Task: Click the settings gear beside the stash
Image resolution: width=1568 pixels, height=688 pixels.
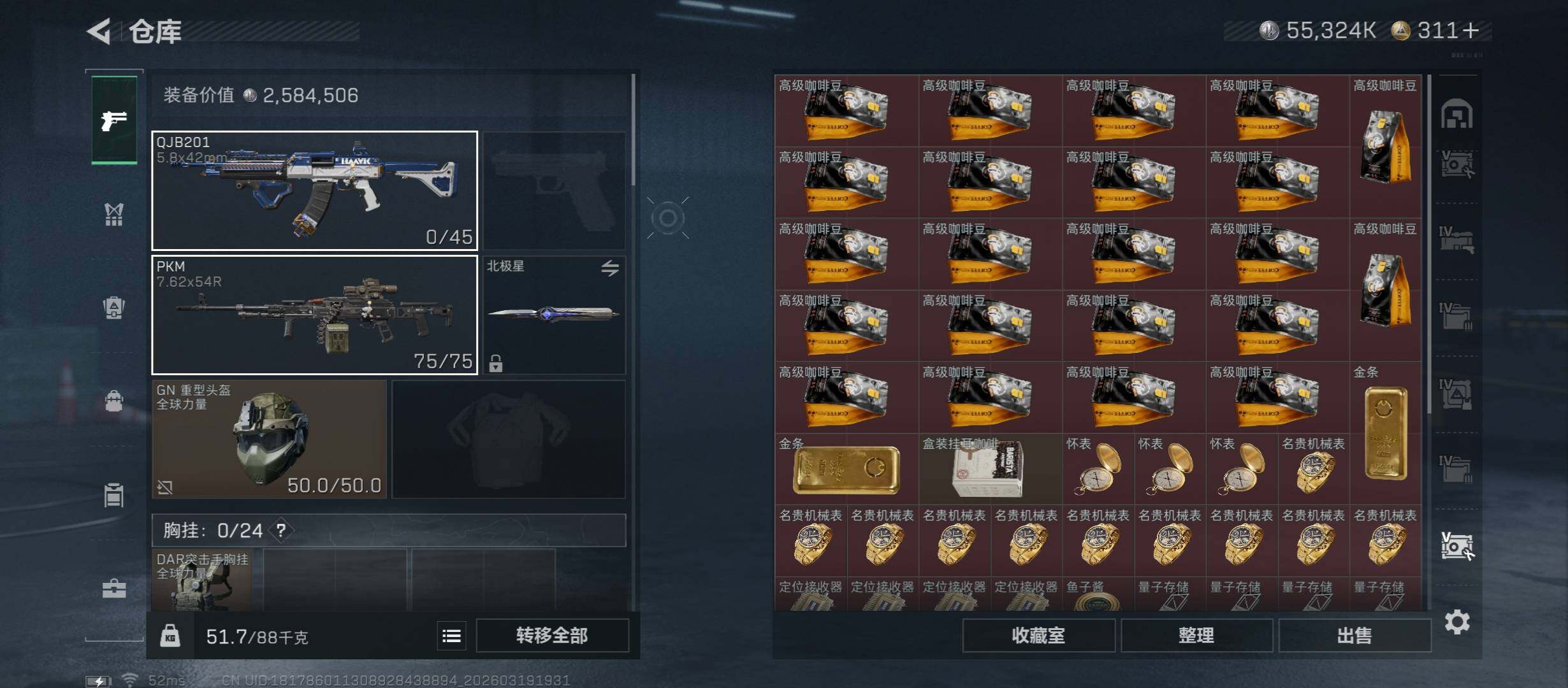Action: point(1457,622)
